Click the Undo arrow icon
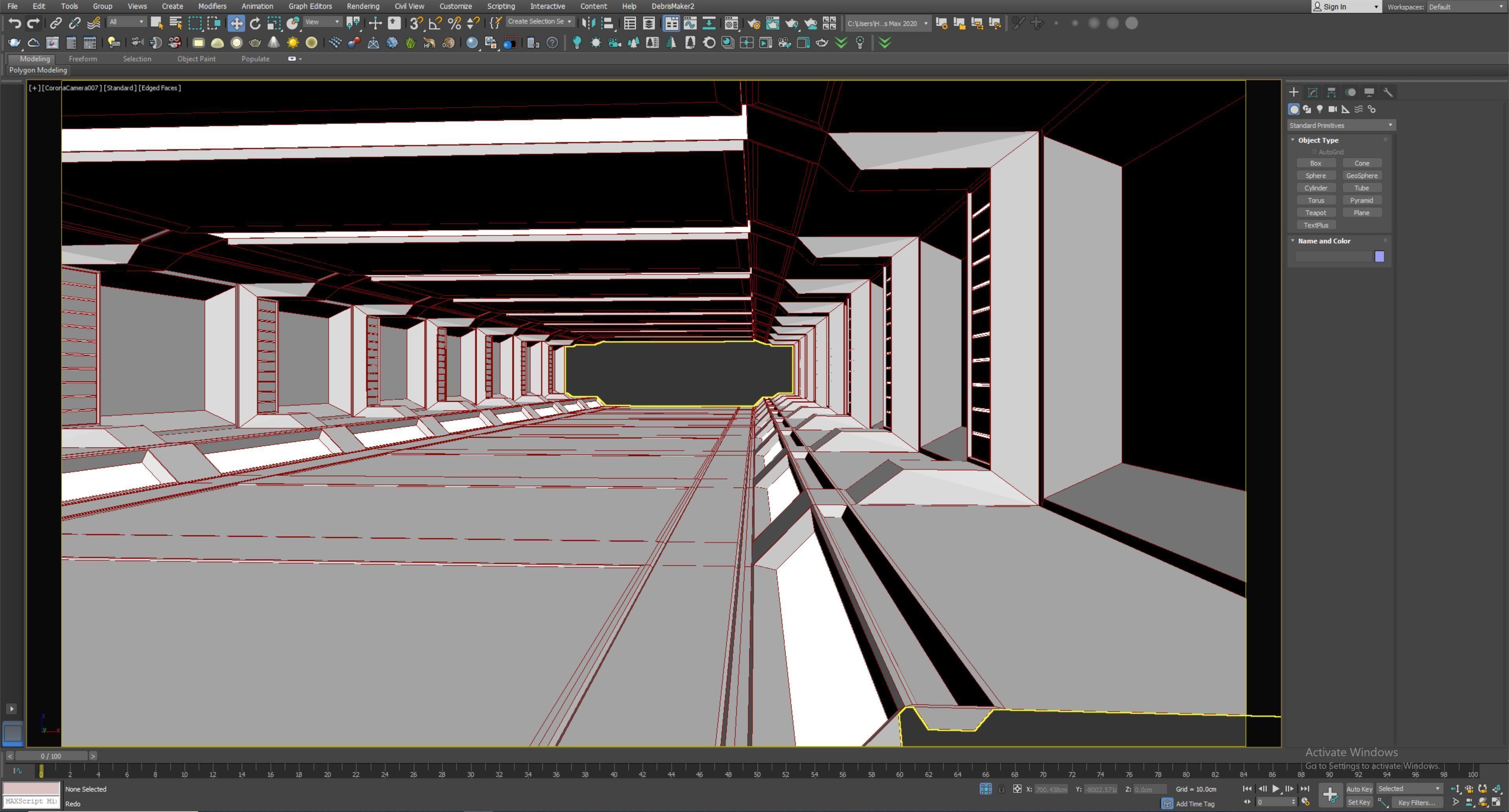 15,24
